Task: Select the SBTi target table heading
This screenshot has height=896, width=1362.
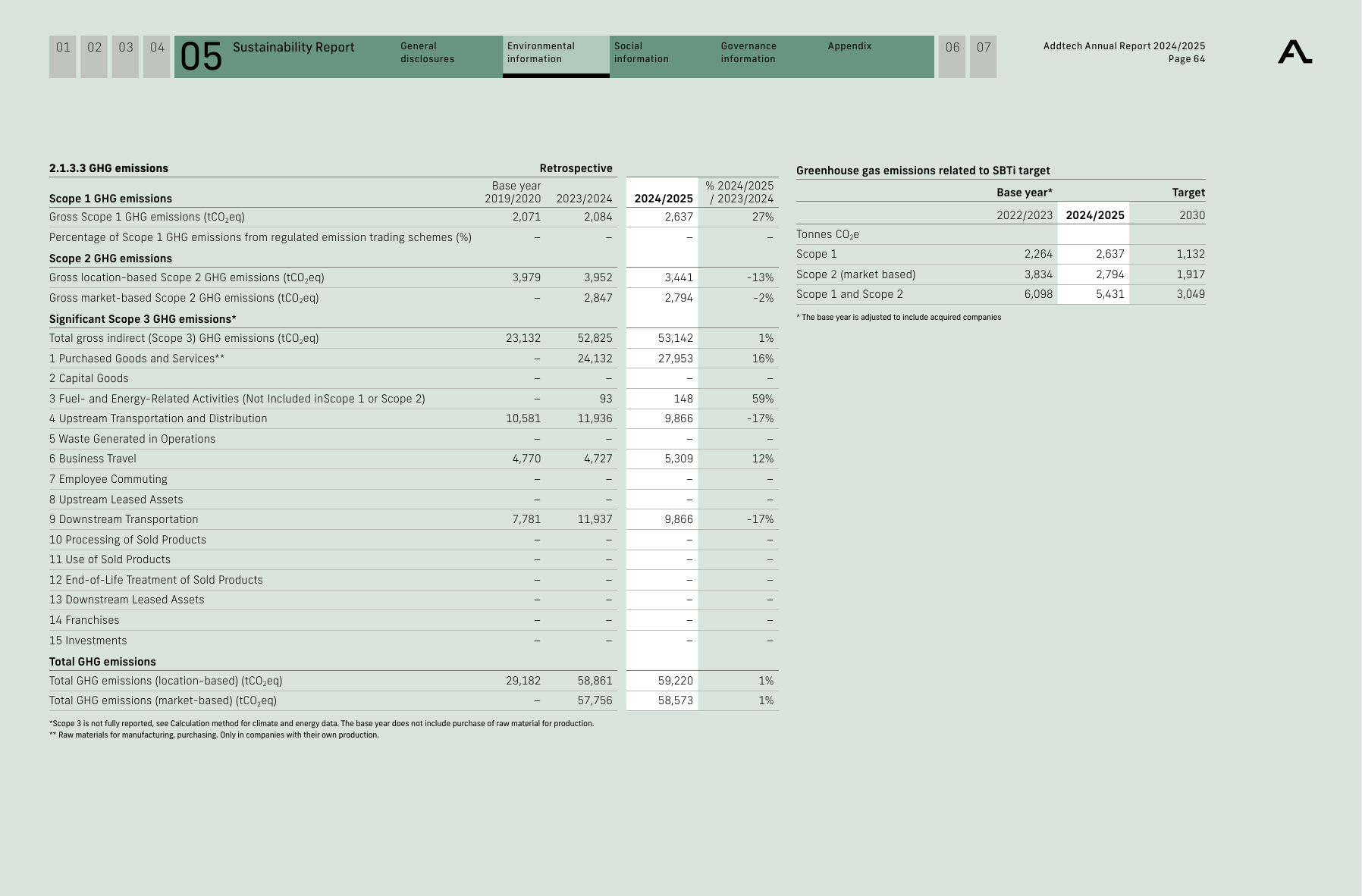Action: (x=923, y=171)
